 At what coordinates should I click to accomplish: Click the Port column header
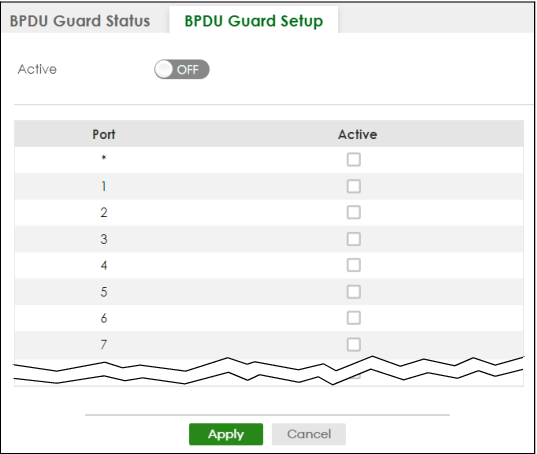coord(104,134)
